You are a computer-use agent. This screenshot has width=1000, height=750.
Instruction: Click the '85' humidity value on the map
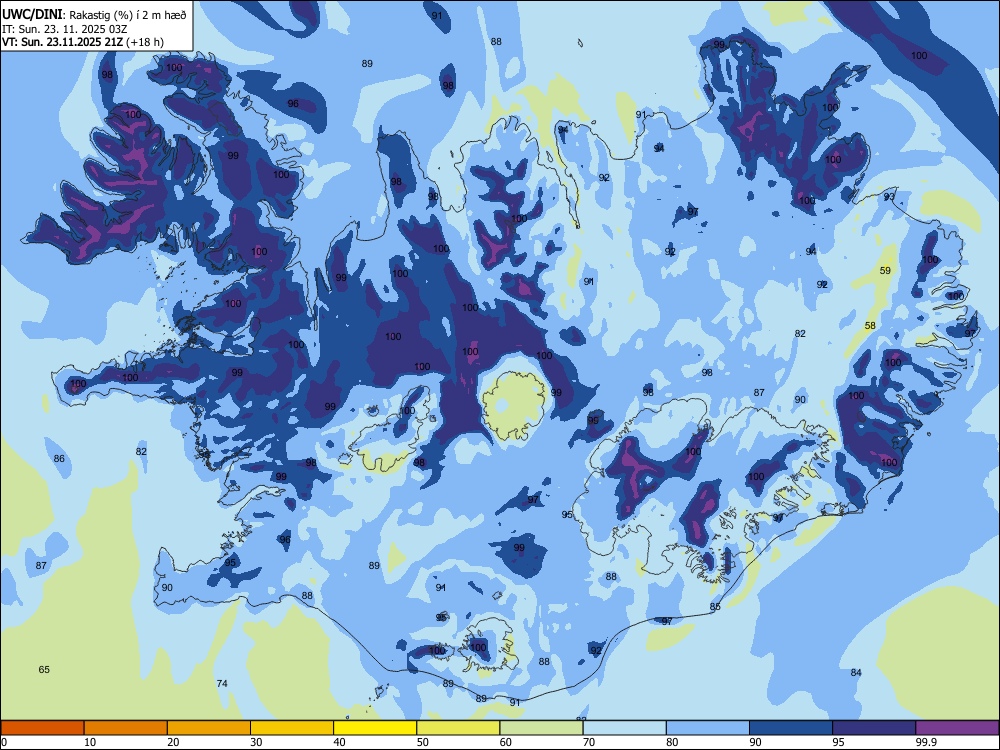tap(715, 607)
